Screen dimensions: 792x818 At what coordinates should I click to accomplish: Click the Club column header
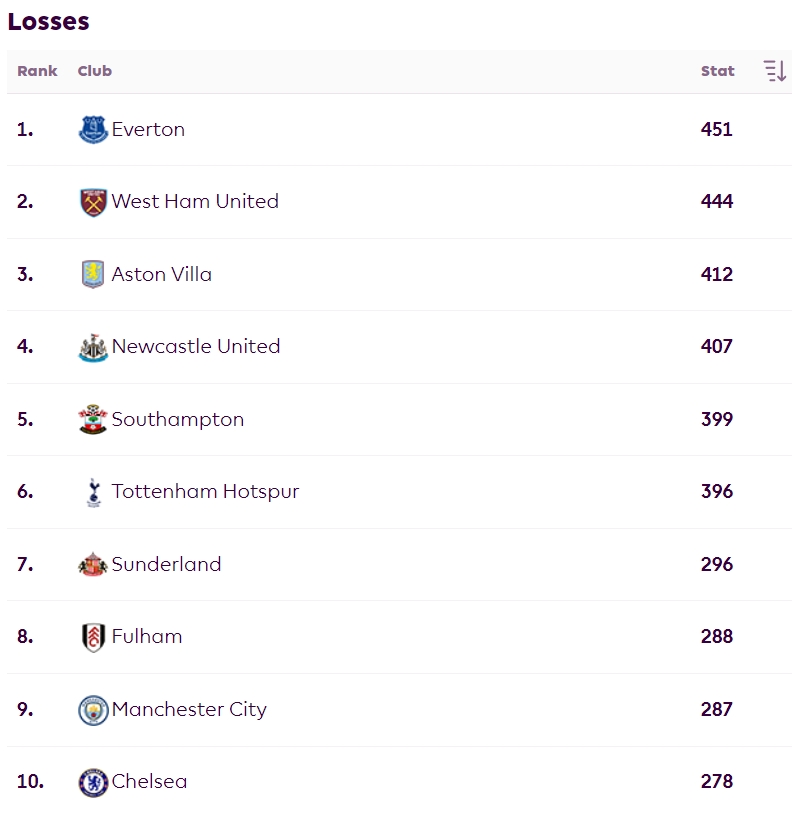[x=94, y=71]
